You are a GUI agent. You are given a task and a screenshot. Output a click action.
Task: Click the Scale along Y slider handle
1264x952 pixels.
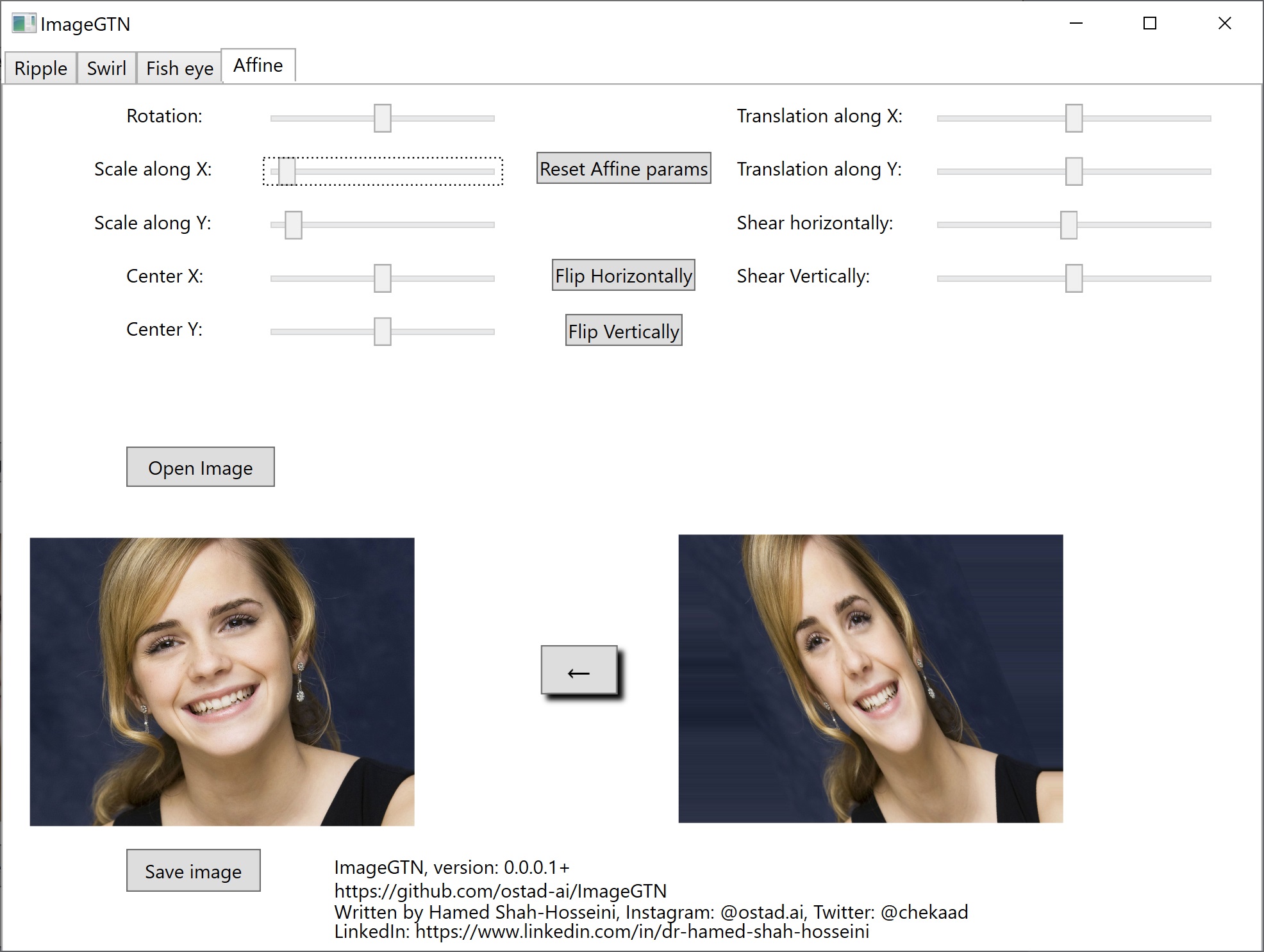294,225
